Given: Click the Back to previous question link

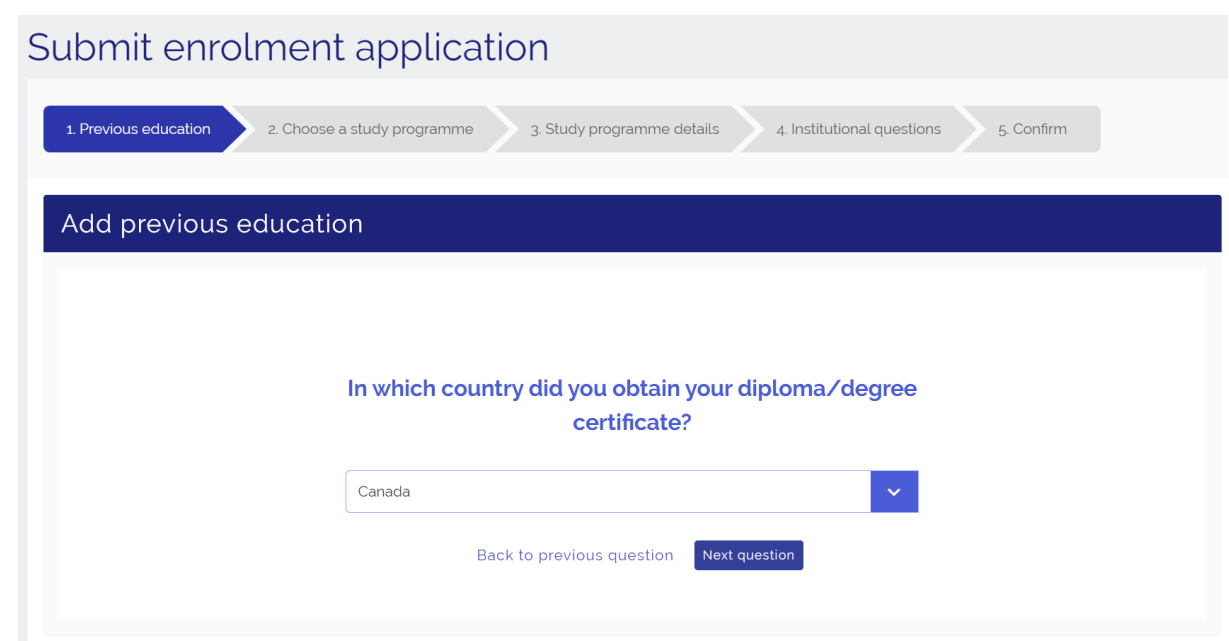Looking at the screenshot, I should (575, 555).
